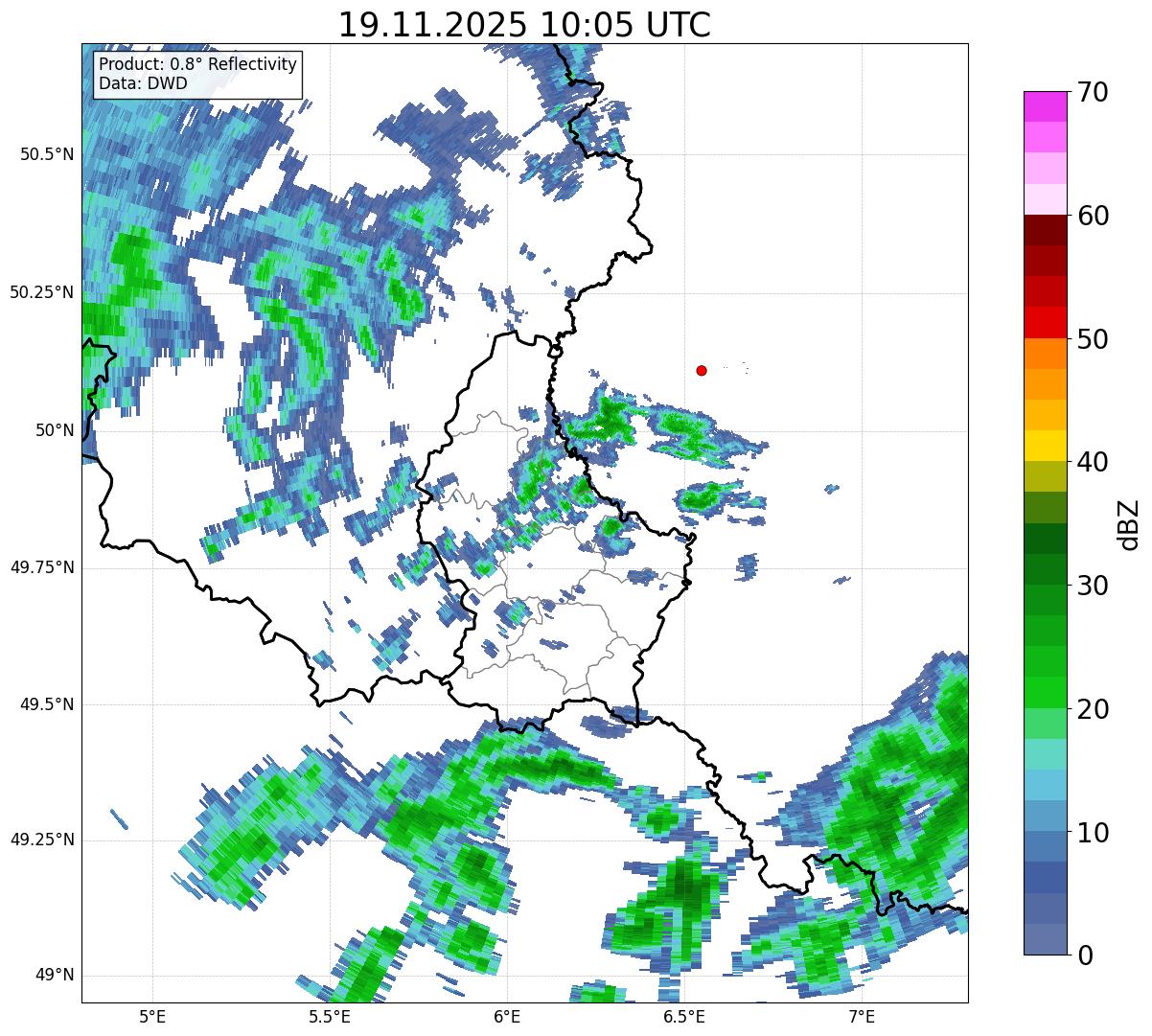Click the colorbar '10' tick label
Screen dimensions: 1152x1036
coord(1093,833)
